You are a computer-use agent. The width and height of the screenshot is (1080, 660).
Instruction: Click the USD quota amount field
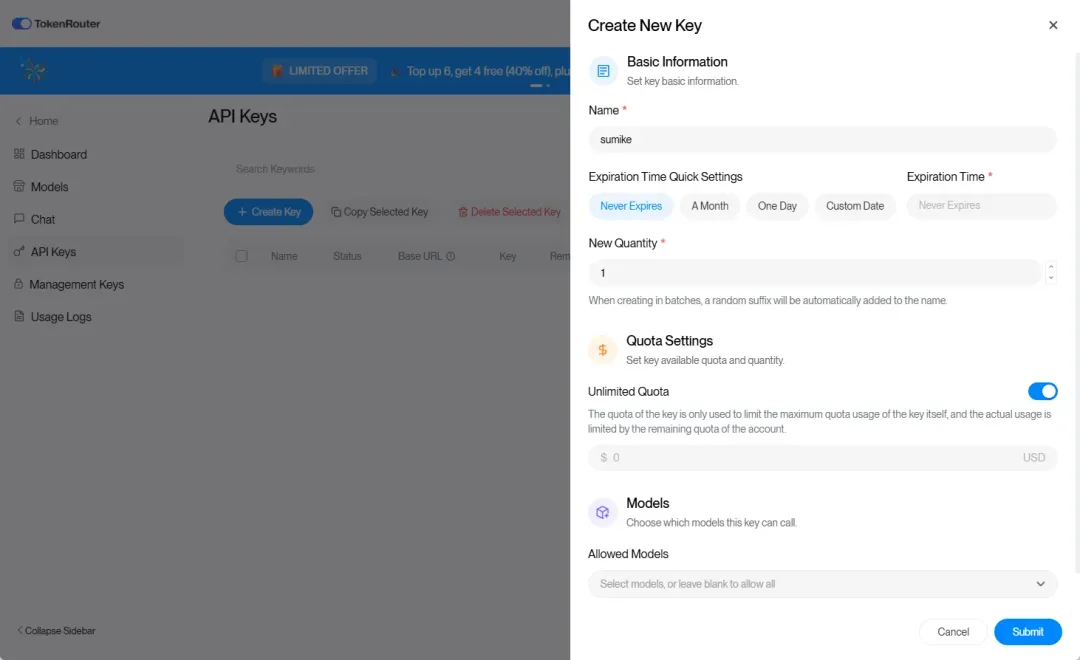point(822,457)
